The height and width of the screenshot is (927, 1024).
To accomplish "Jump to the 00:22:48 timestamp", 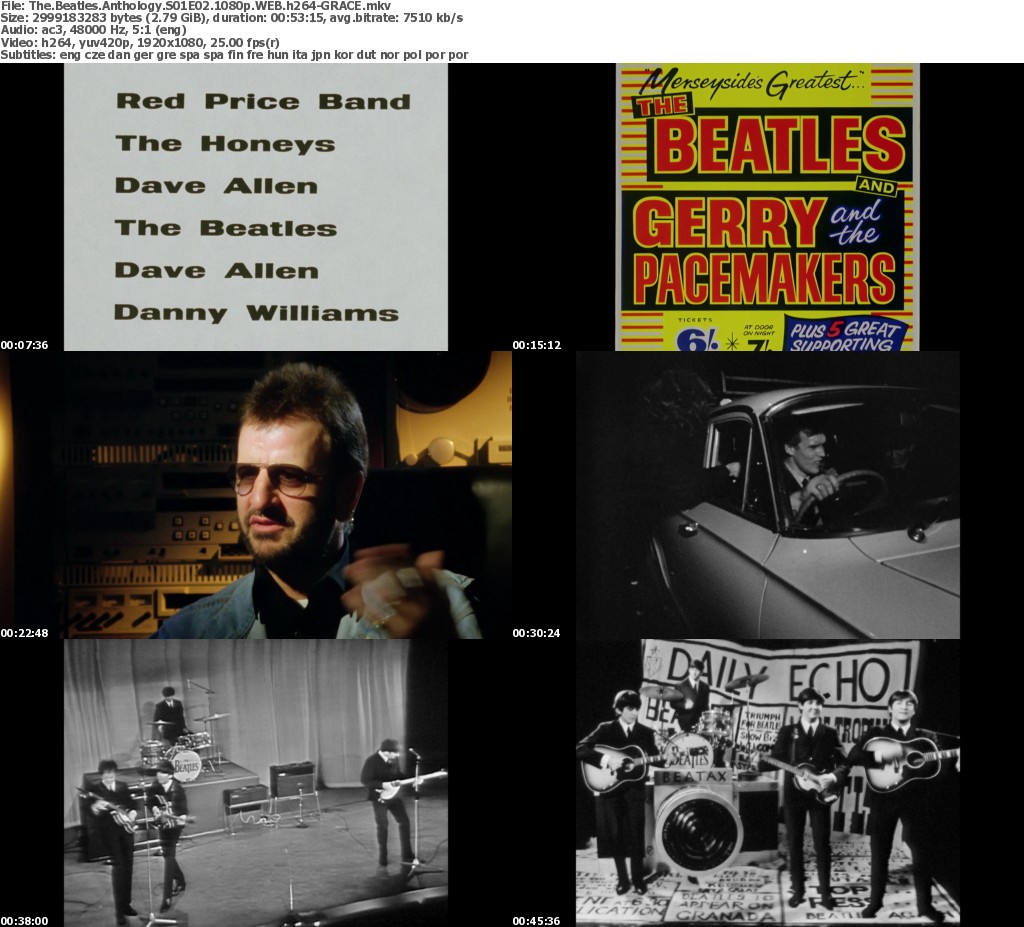I will (x=25, y=633).
